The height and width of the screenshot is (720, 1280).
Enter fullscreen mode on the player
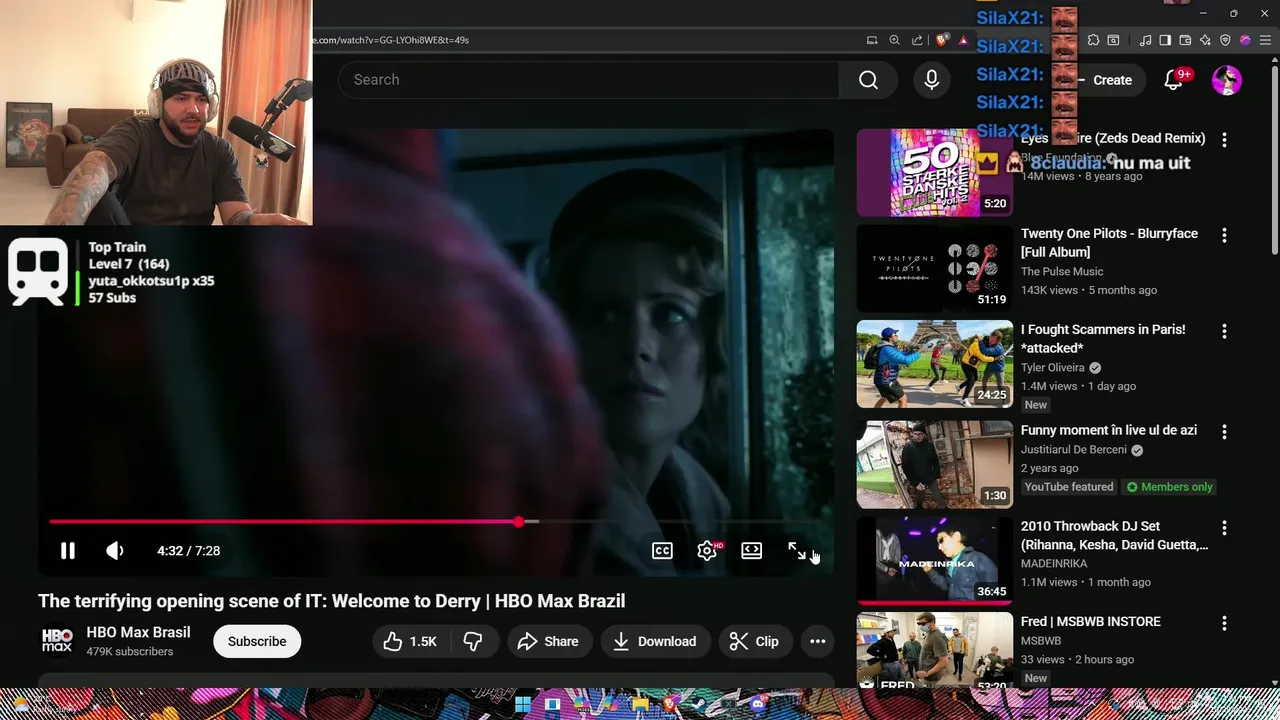point(797,551)
